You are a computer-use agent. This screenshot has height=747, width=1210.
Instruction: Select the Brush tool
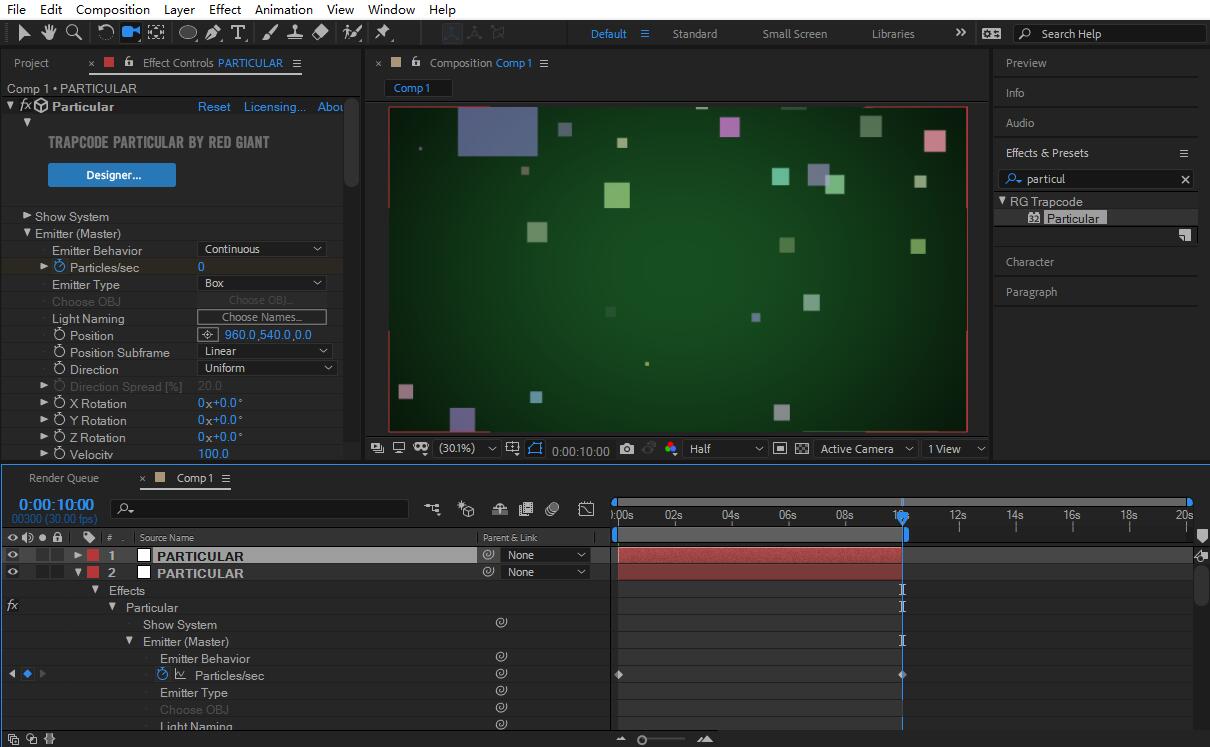[x=270, y=33]
